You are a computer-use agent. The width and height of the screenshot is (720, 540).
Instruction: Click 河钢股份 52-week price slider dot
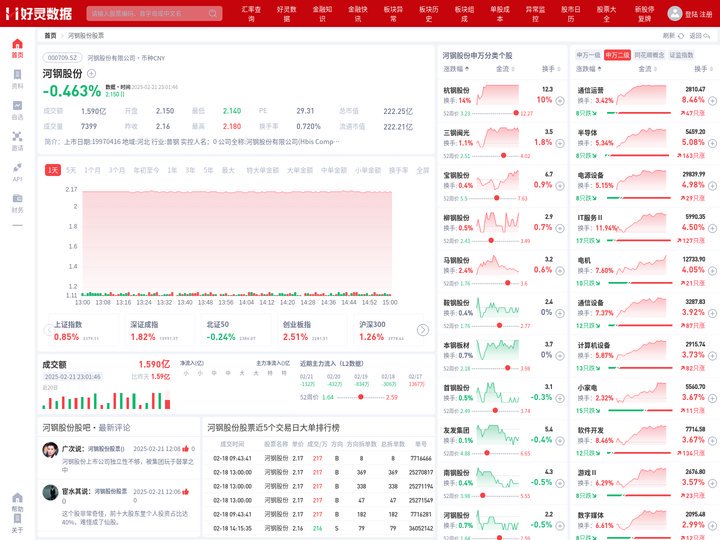coord(361,397)
